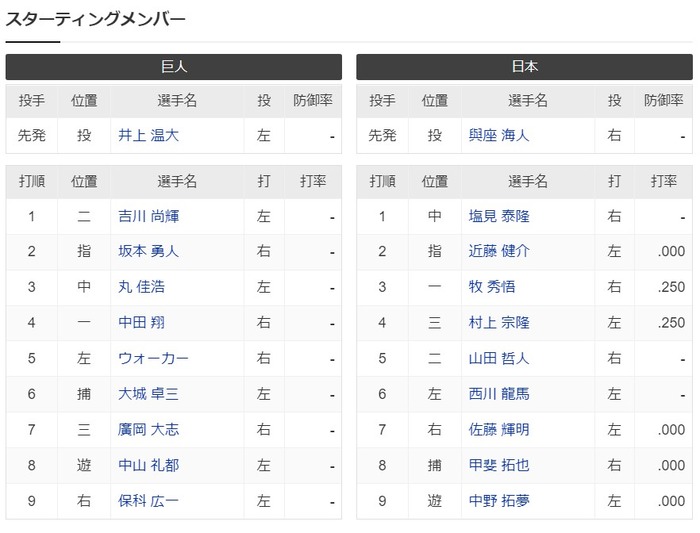Open player link 與座 海人
Image resolution: width=700 pixels, height=533 pixels.
tap(499, 135)
